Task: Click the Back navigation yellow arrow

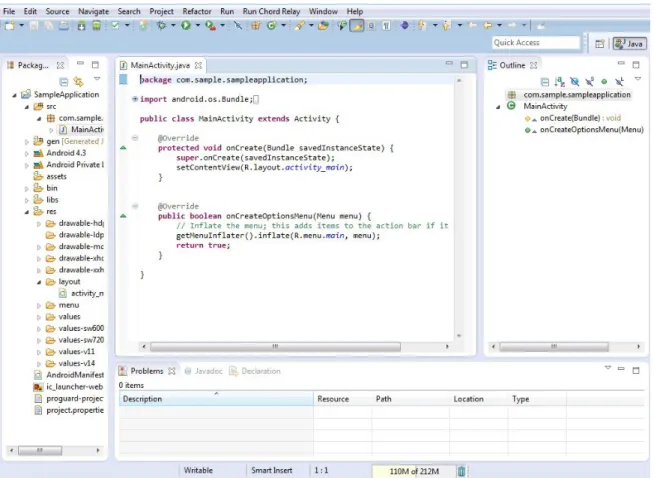Action: [488, 26]
